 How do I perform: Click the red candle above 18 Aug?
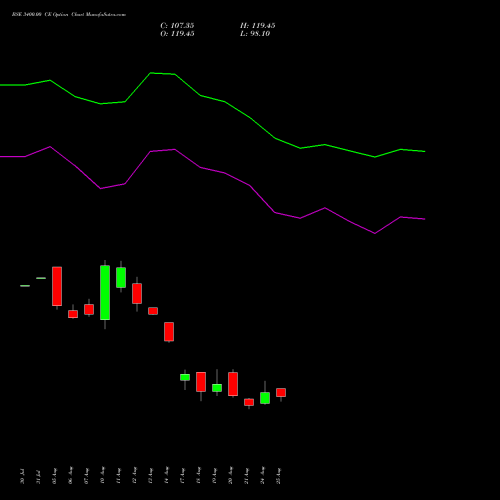201,382
